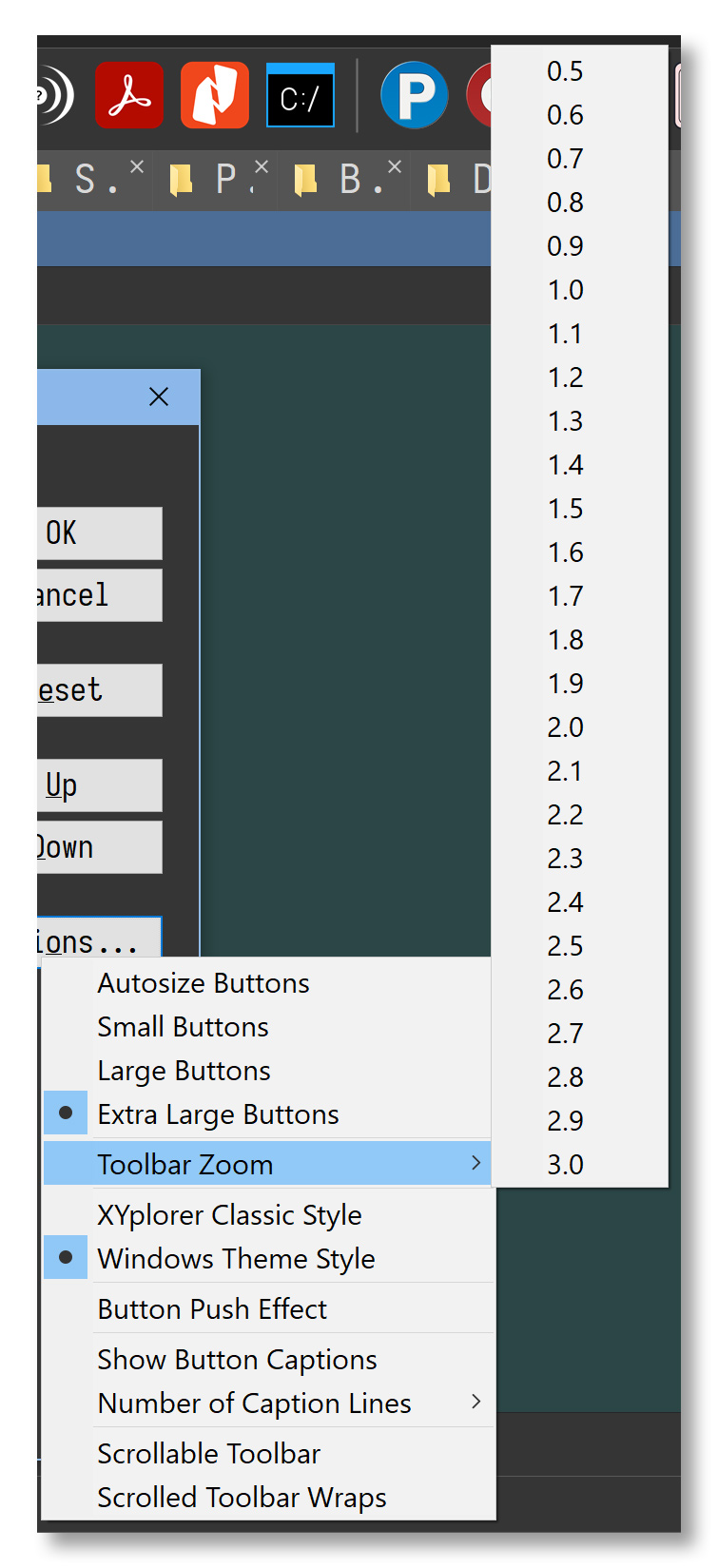Toggle Button Push Effect
The height and width of the screenshot is (1568, 718).
212,1309
